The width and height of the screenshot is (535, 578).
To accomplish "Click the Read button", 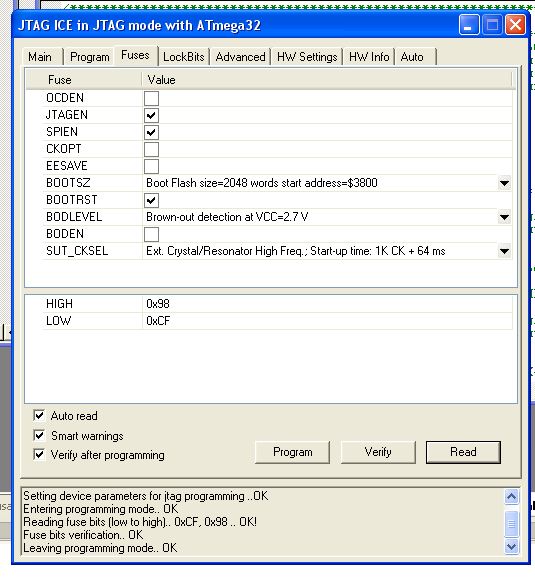I will pos(463,452).
